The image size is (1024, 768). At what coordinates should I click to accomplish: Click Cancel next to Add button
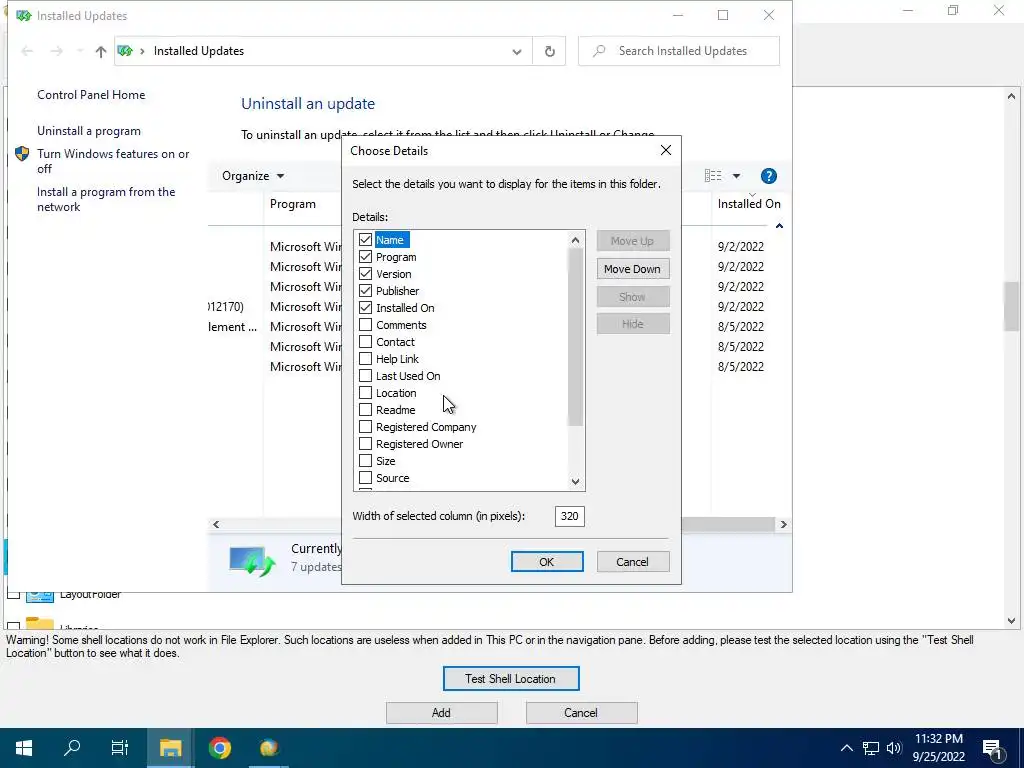tap(581, 712)
